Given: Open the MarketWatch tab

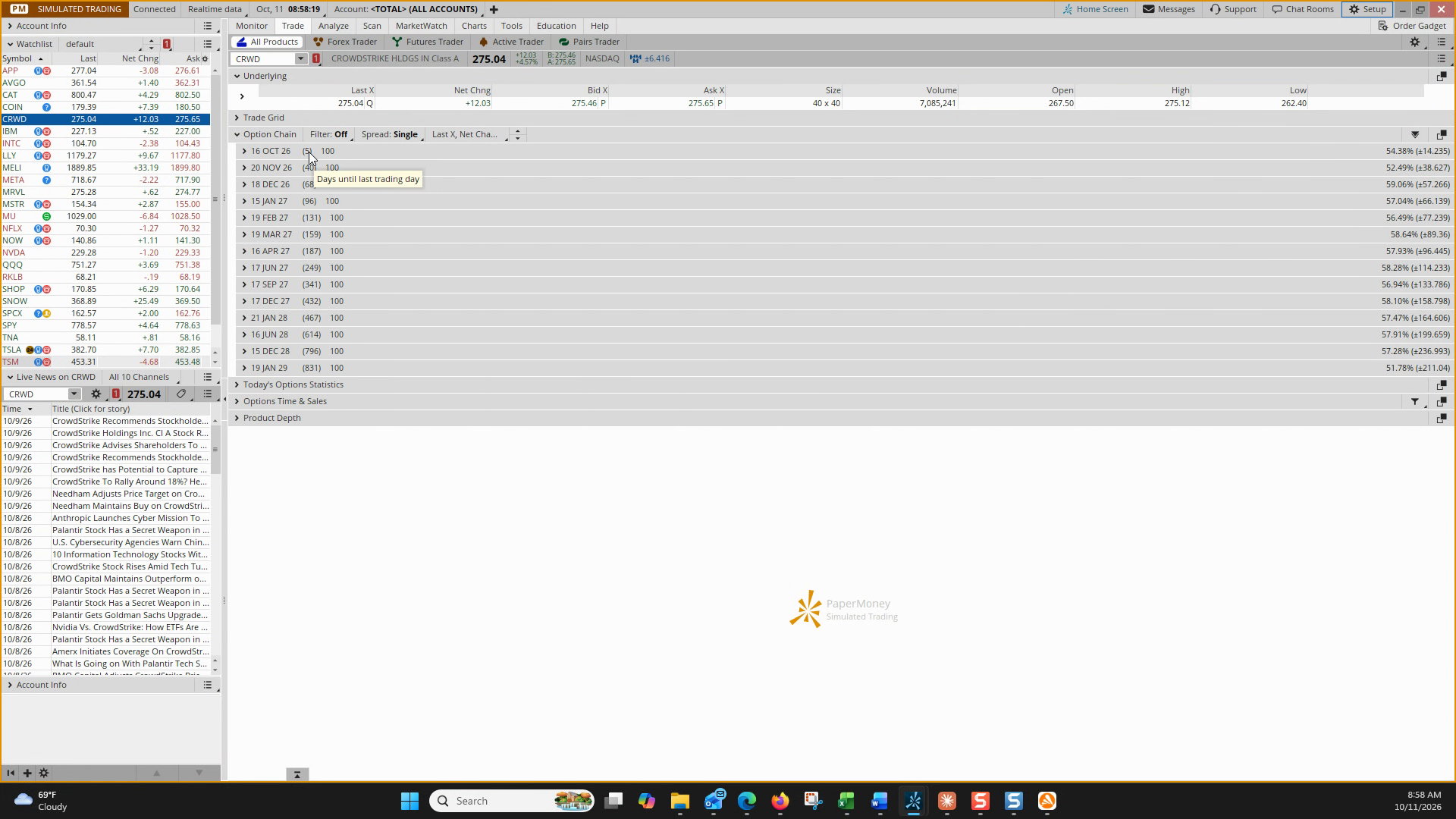Looking at the screenshot, I should (422, 26).
